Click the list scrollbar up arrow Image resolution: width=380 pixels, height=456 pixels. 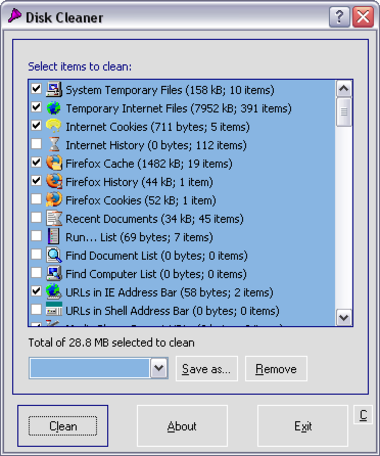[344, 89]
